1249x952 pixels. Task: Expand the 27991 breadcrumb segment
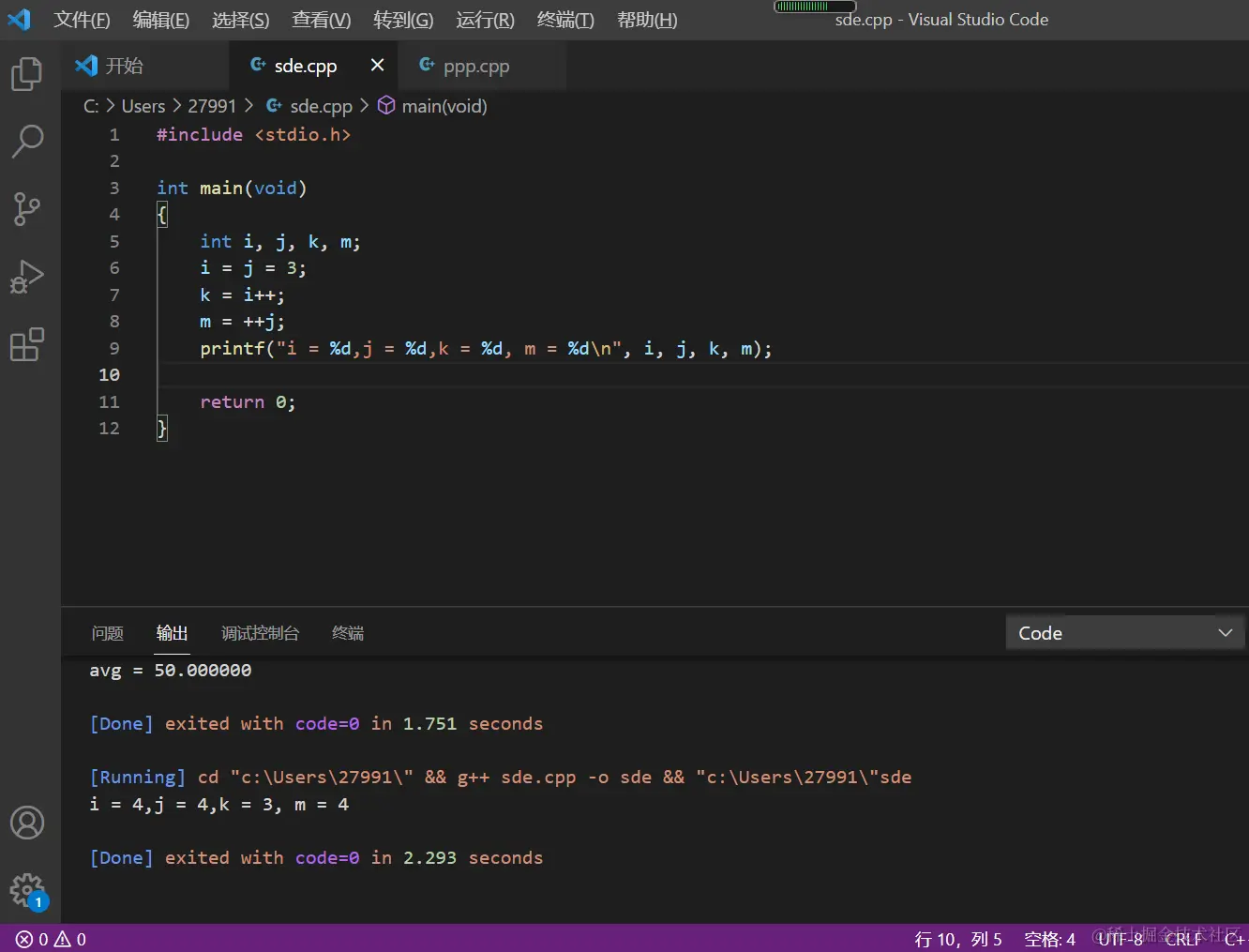(212, 106)
